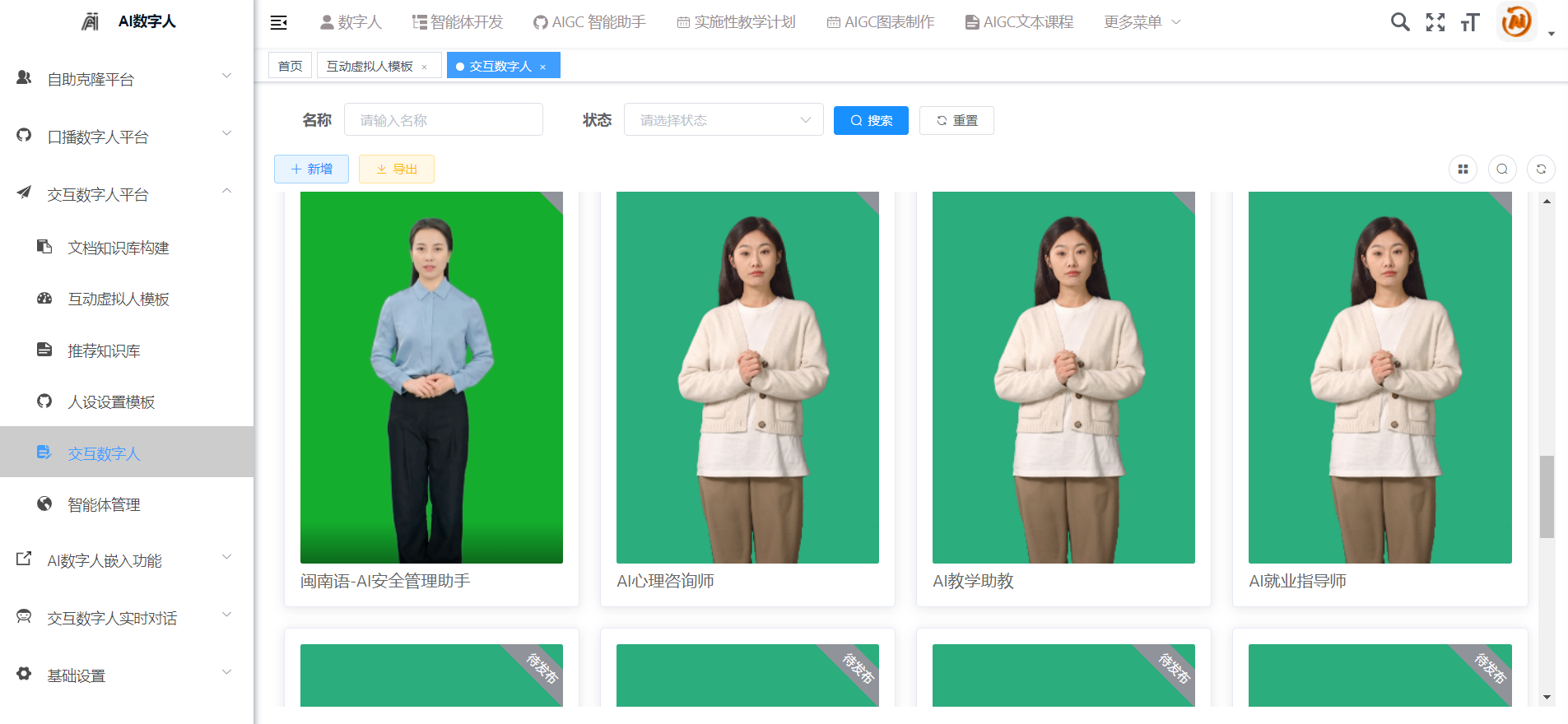Viewport: 1568px width, 724px height.
Task: Open the 更多菜单 dropdown
Action: (x=1142, y=22)
